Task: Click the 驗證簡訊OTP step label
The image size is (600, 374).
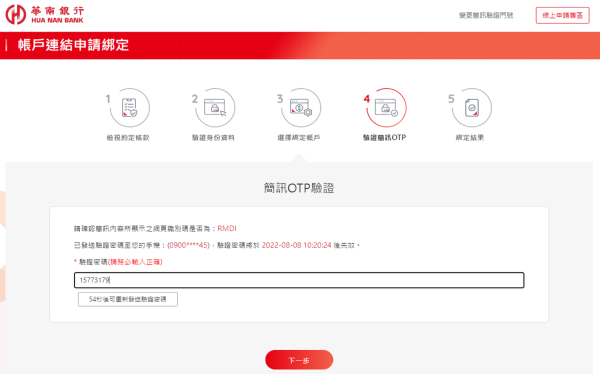Action: click(385, 137)
